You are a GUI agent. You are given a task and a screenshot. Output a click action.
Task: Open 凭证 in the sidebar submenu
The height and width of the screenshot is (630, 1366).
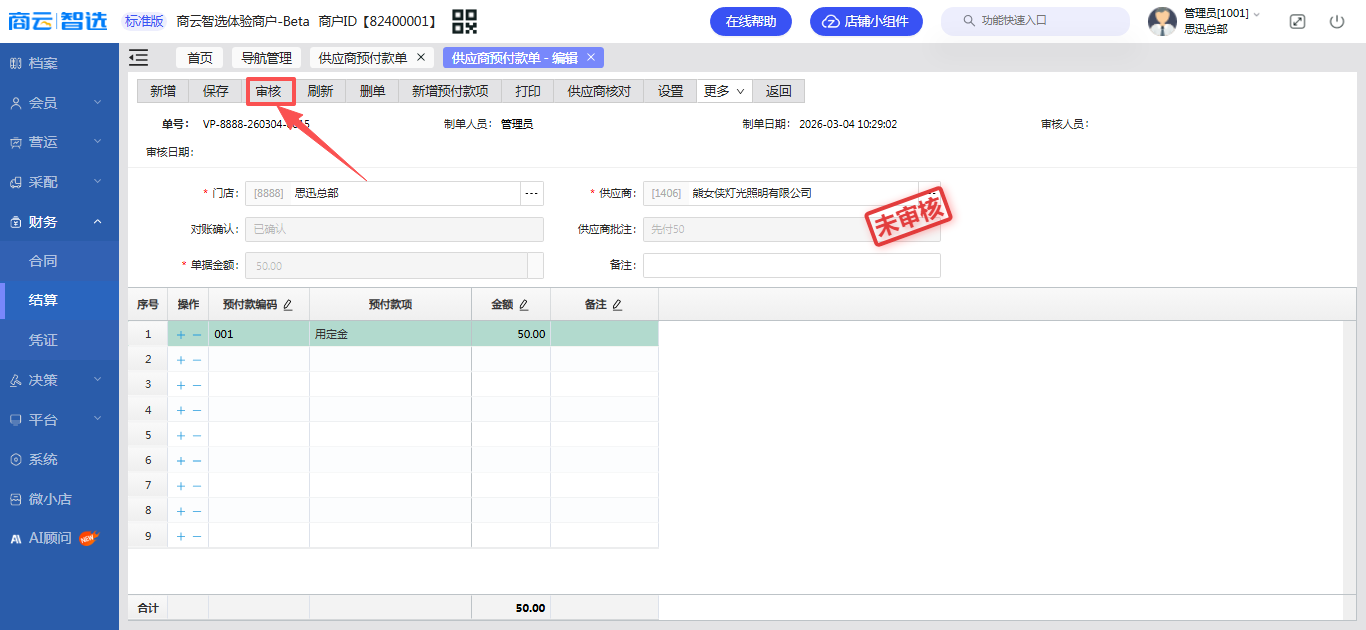coord(43,340)
